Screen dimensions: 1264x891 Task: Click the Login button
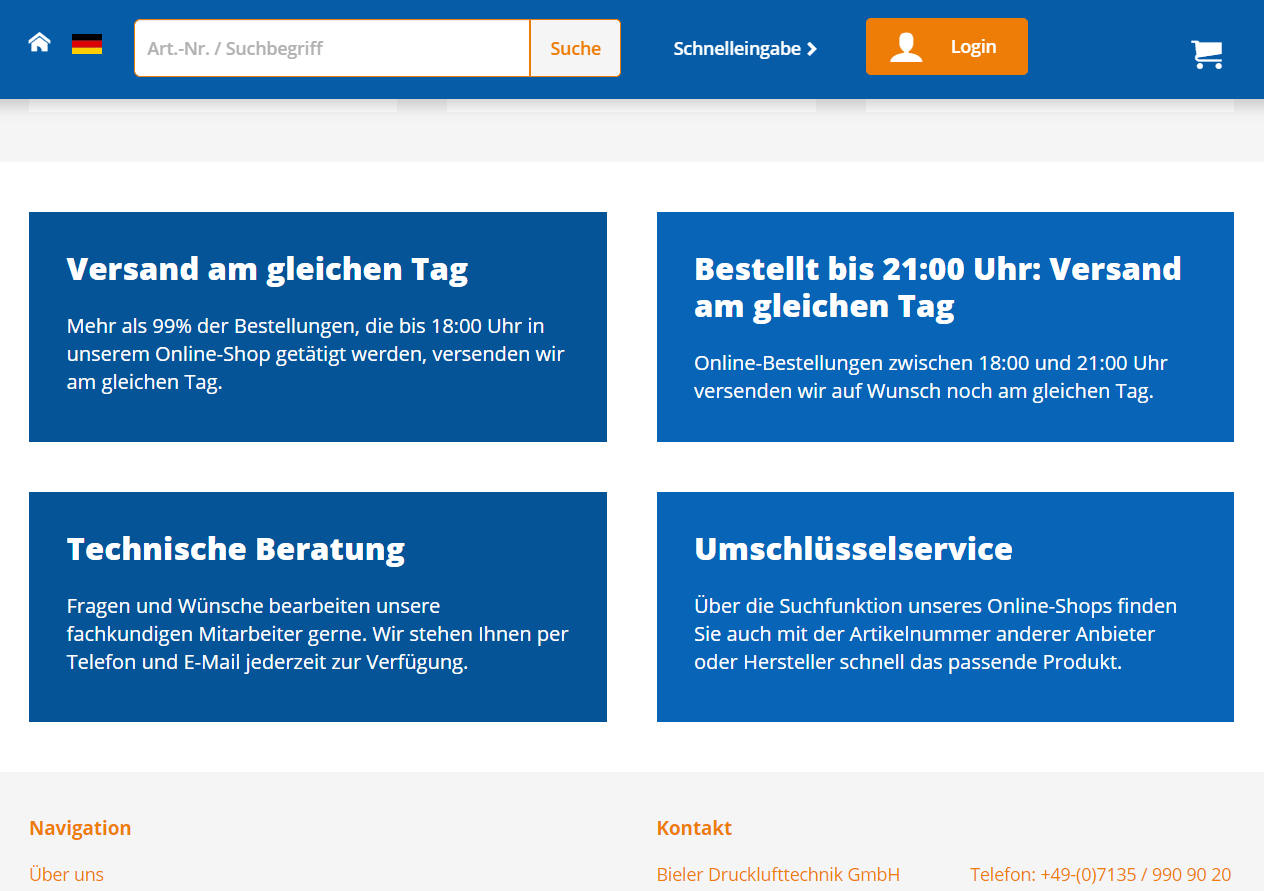pyautogui.click(x=946, y=46)
